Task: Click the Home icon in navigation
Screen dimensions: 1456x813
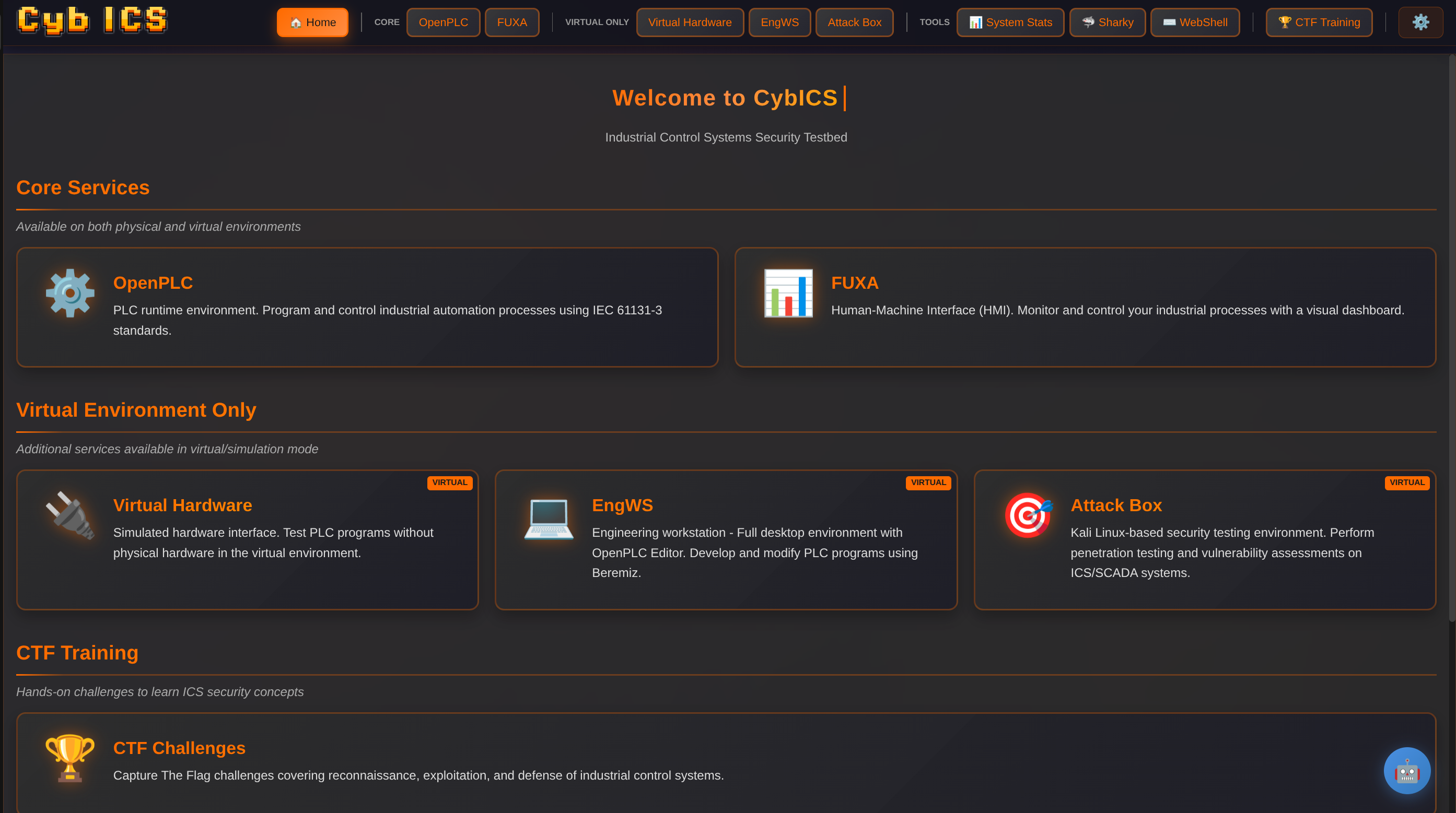Action: (x=295, y=22)
